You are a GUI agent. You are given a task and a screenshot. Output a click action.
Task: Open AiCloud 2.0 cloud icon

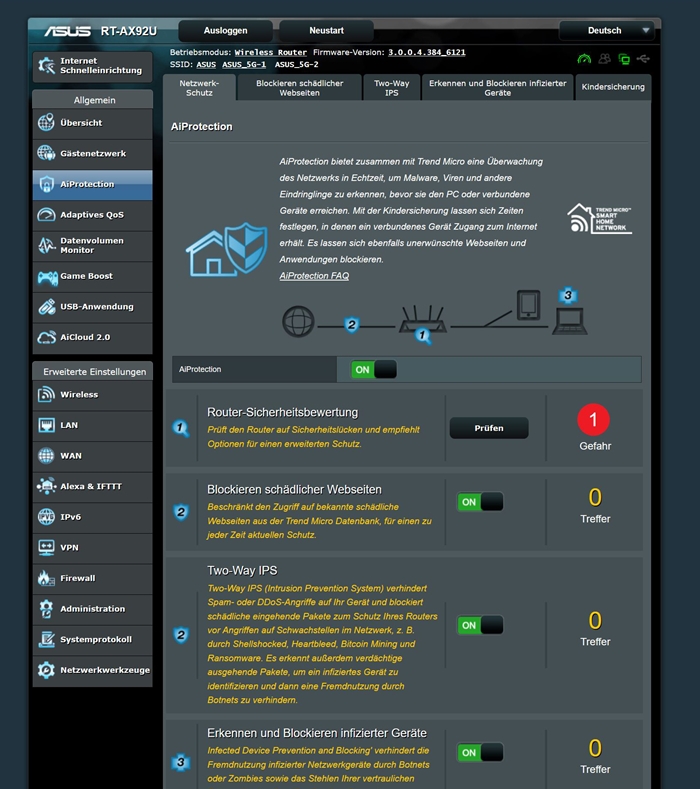46,337
